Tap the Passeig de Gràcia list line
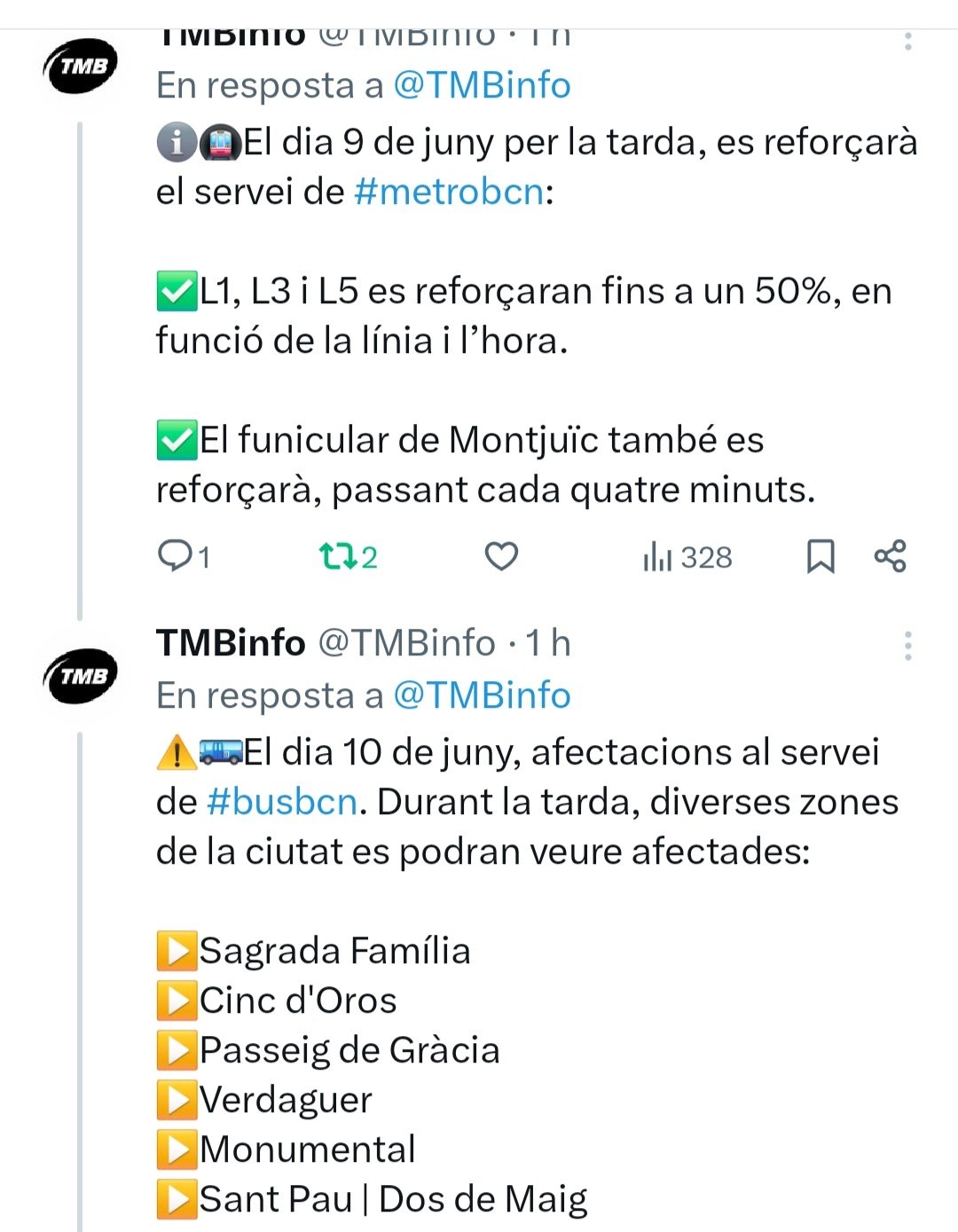The width and height of the screenshot is (958, 1232). coord(328,1050)
